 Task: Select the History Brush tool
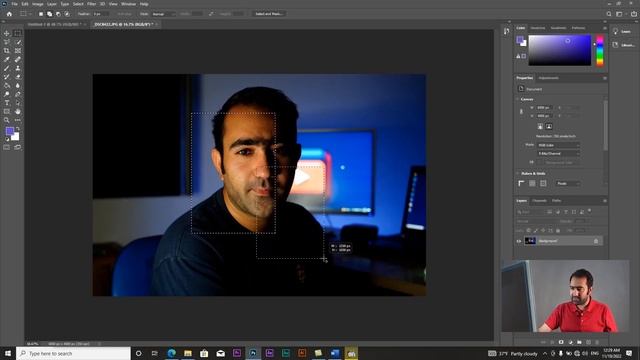[x=7, y=77]
